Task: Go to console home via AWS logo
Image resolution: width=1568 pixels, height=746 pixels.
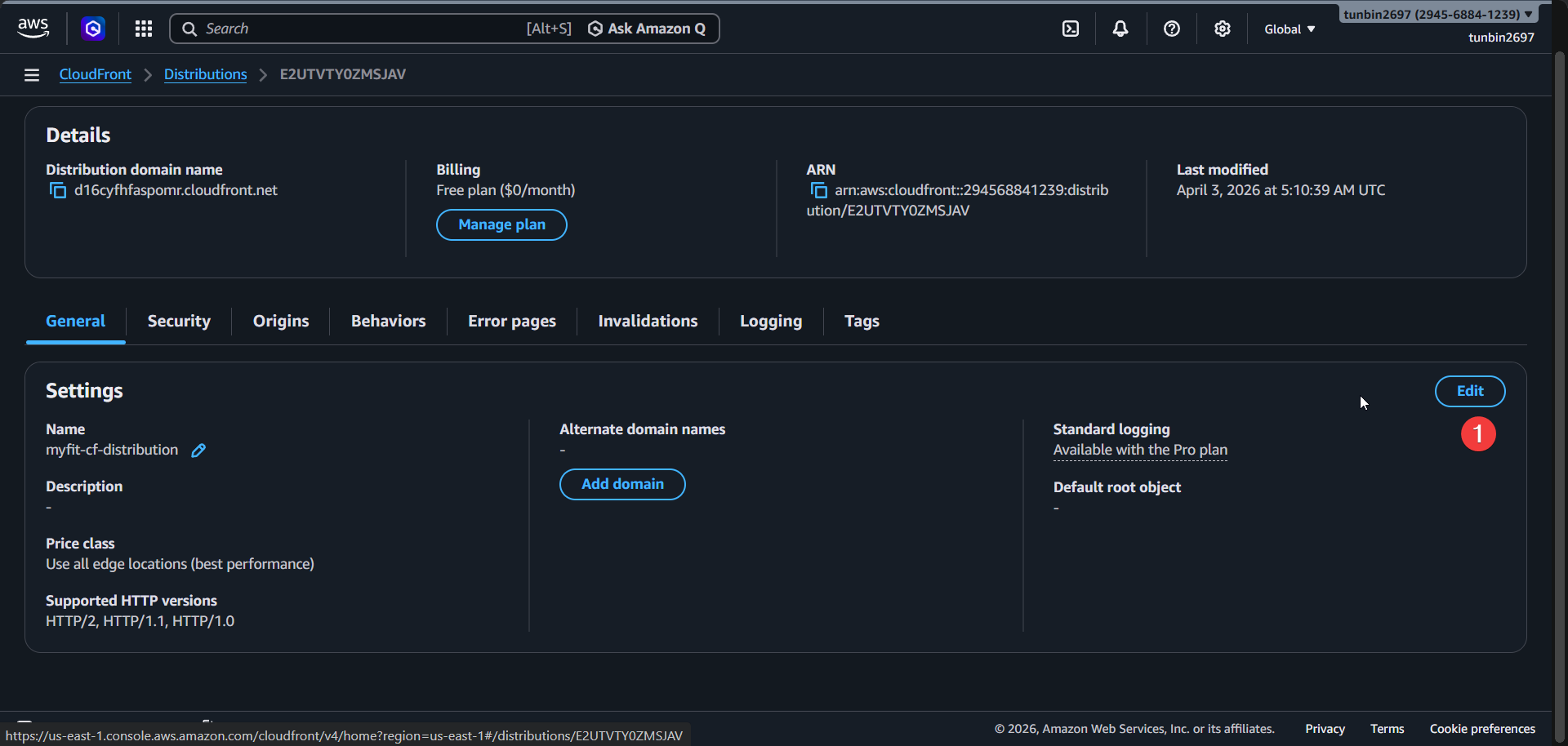Action: (x=33, y=27)
